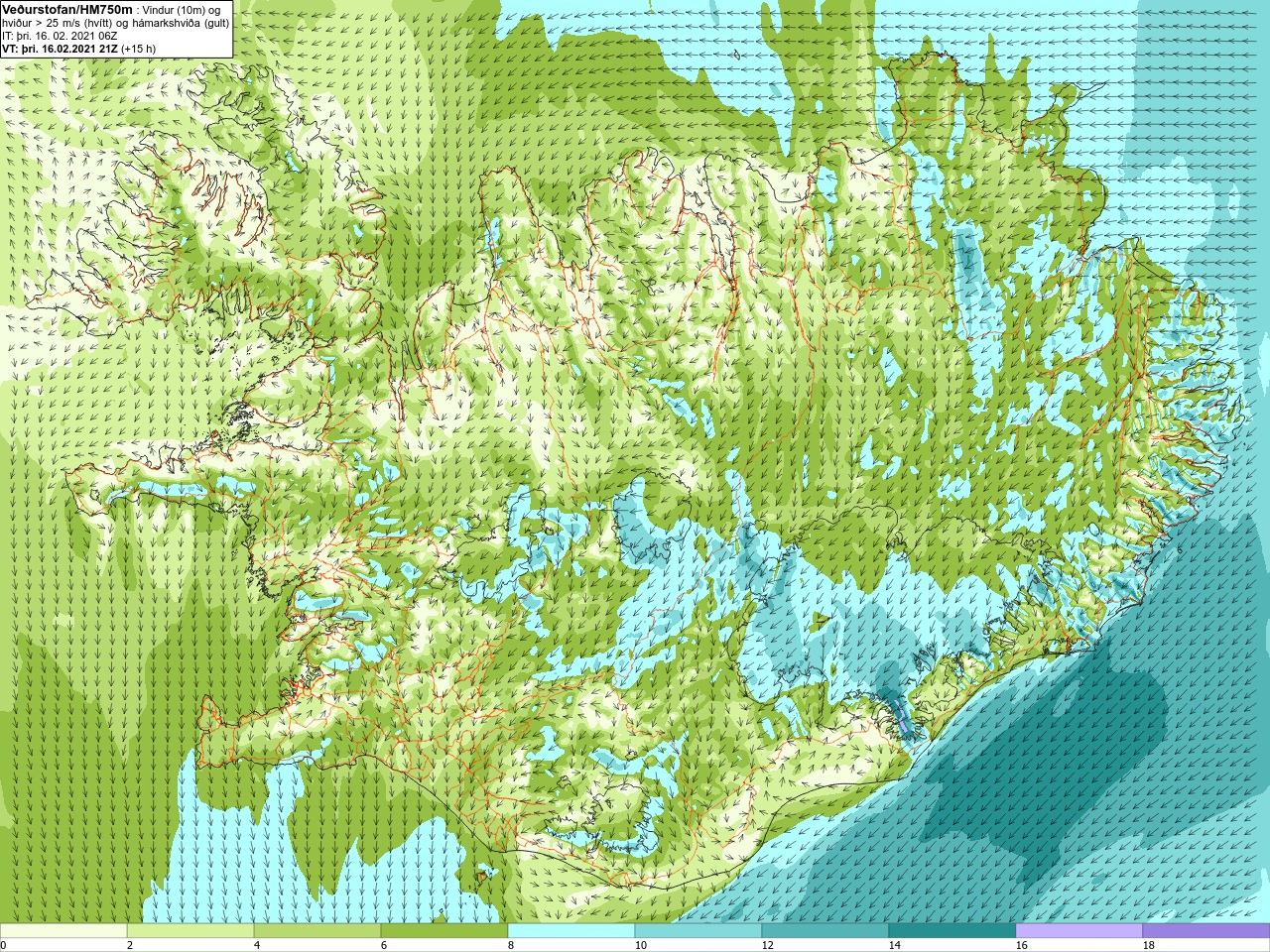Click the turquoise 10–12 legend swatch

[698, 931]
